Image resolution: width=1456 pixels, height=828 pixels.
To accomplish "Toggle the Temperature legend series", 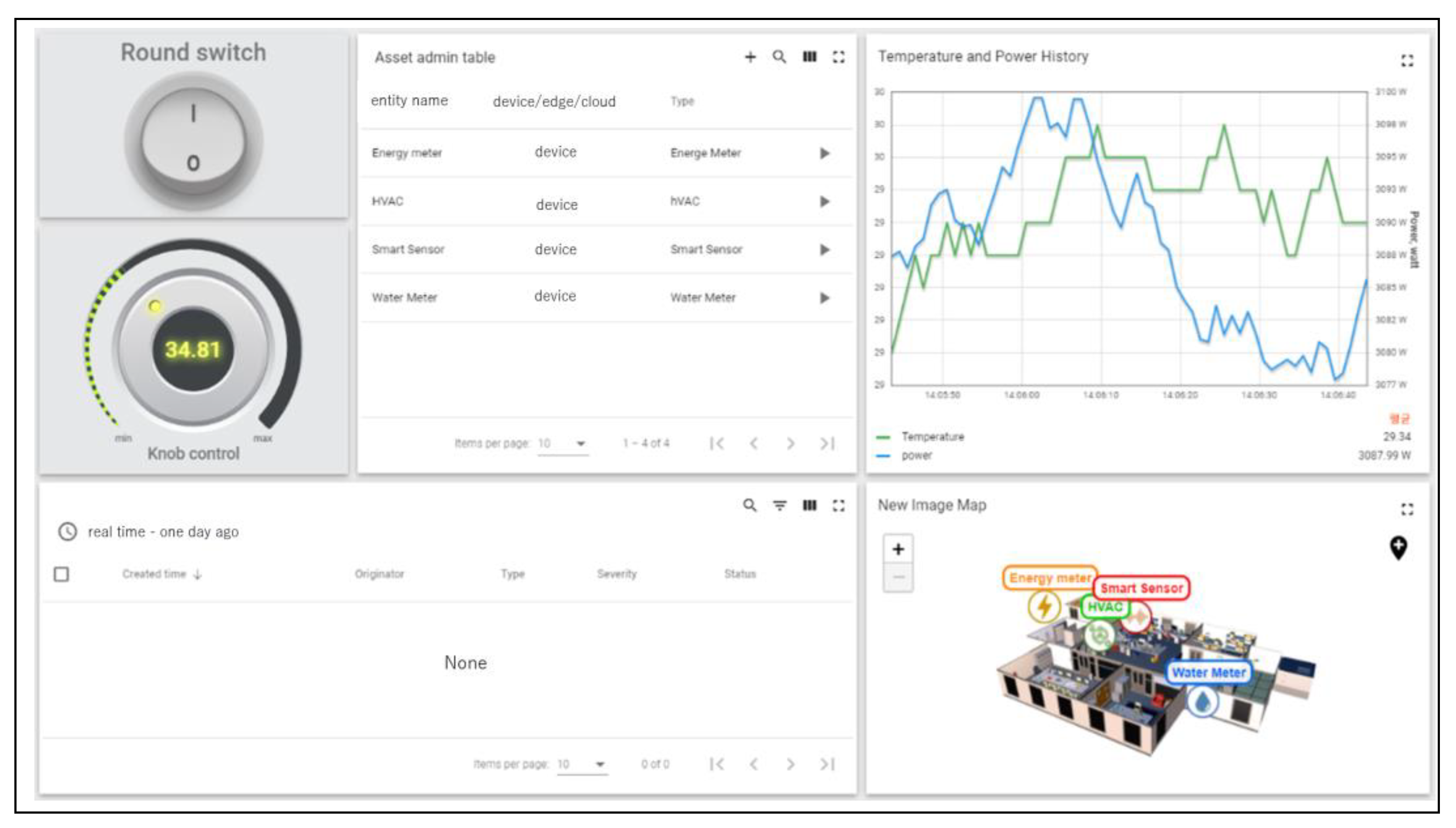I will (932, 437).
